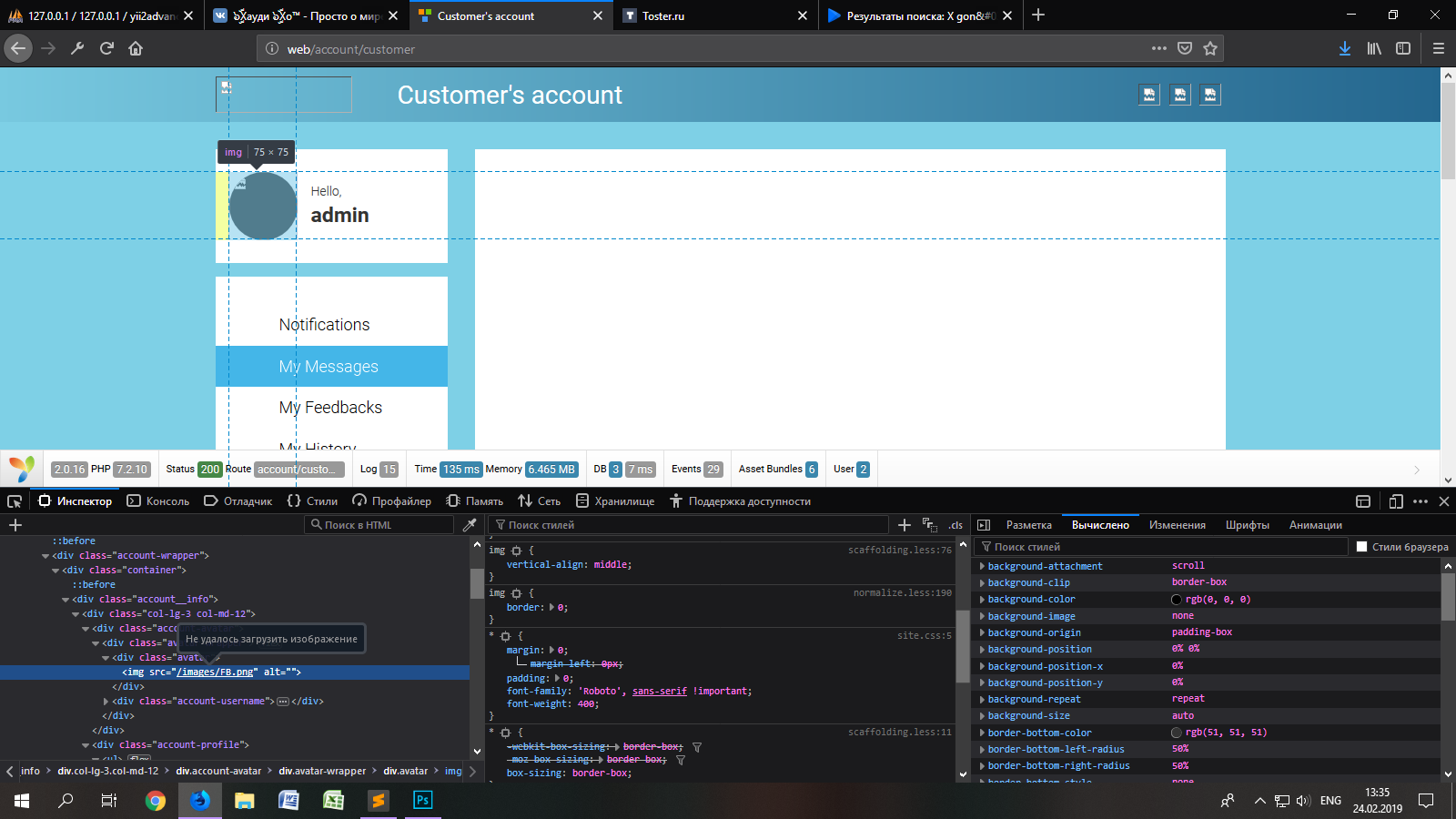Close the developer tools panel
Image resolution: width=1456 pixels, height=819 pixels.
[1444, 501]
